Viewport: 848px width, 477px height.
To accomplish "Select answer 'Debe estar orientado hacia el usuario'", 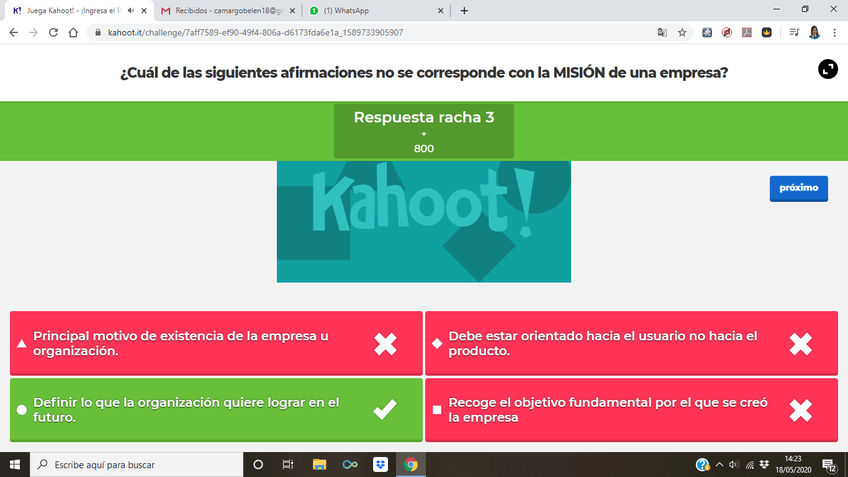I will click(631, 343).
